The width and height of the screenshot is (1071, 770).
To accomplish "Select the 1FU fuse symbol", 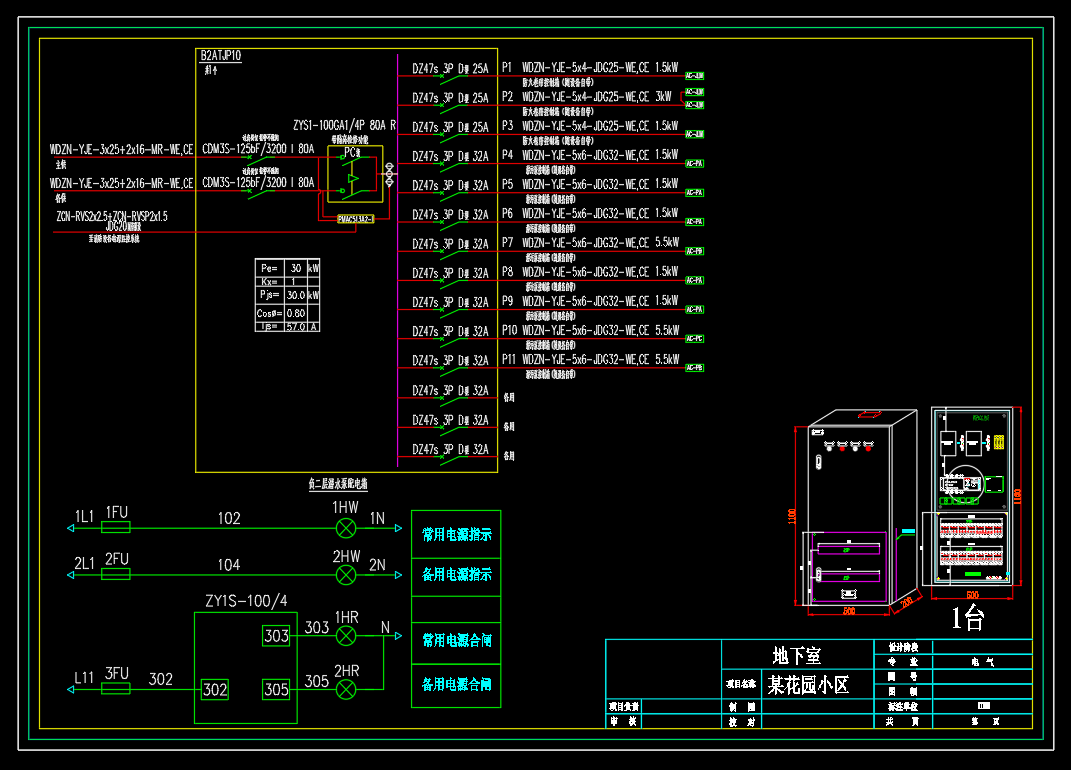I will [x=116, y=527].
